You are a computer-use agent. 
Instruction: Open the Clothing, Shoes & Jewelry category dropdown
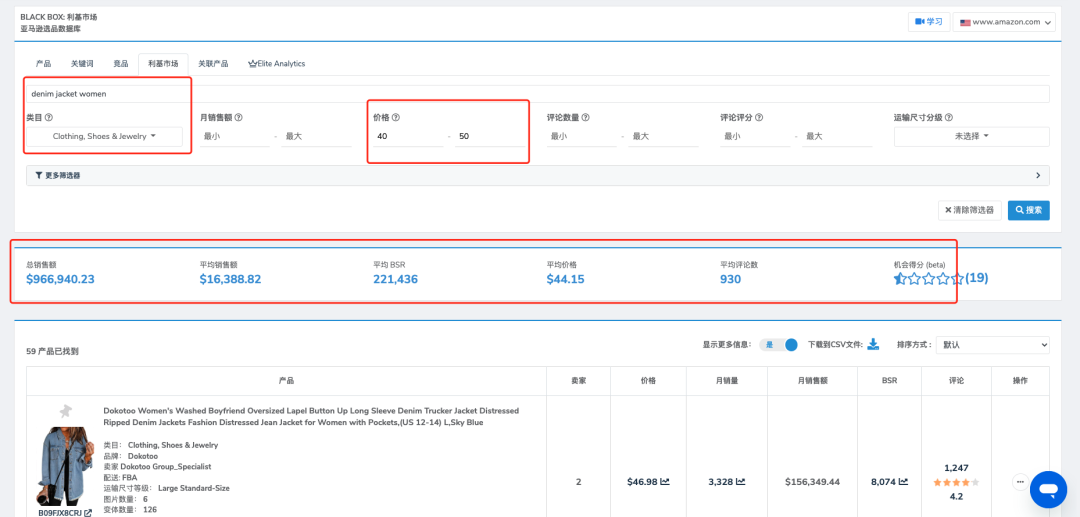click(105, 136)
